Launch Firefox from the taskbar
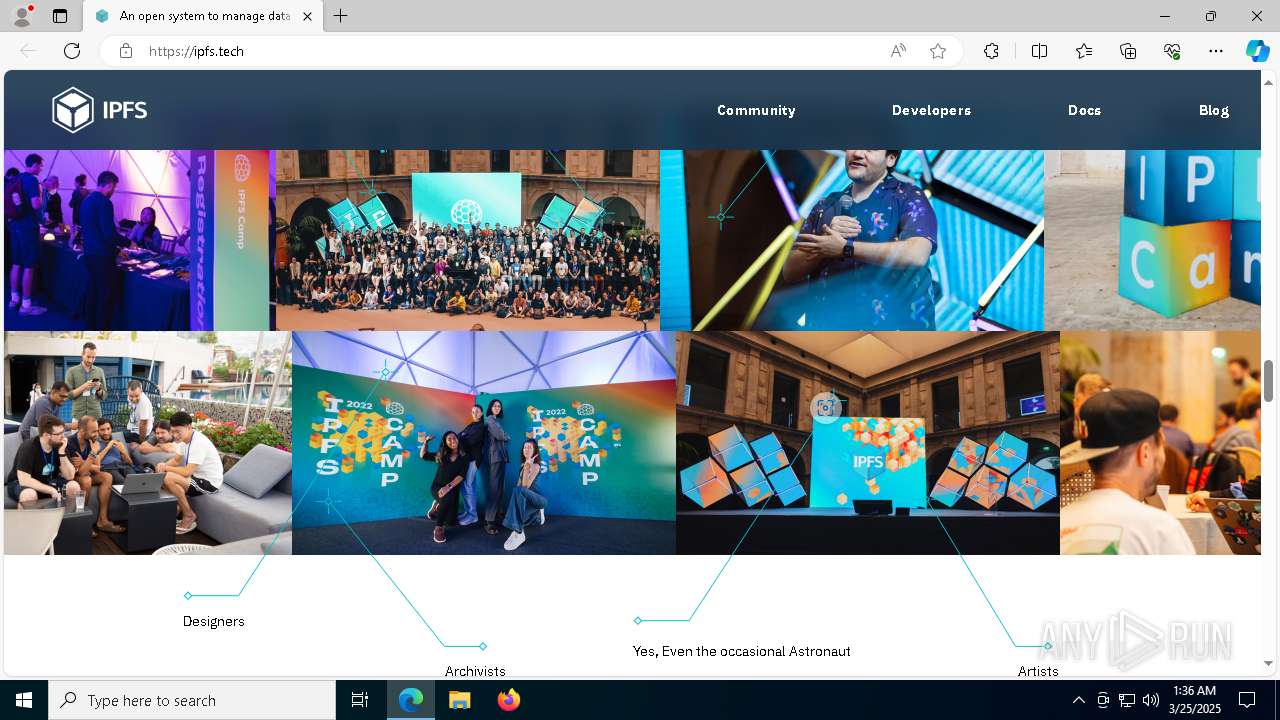The width and height of the screenshot is (1280, 720). (508, 700)
